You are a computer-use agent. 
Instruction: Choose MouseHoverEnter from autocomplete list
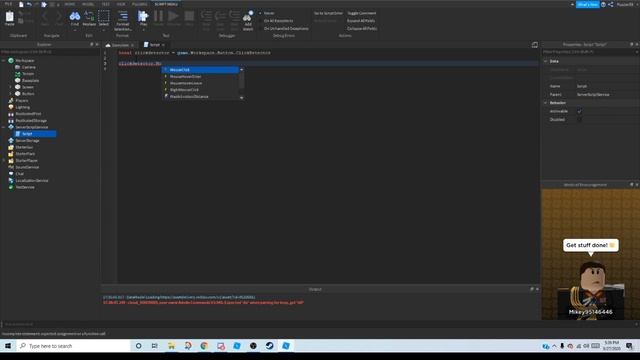(200, 76)
